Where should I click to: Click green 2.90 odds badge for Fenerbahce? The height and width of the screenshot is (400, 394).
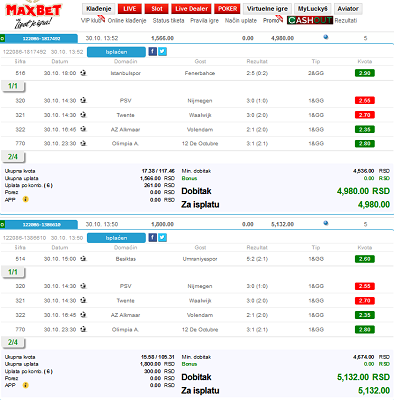click(x=365, y=73)
